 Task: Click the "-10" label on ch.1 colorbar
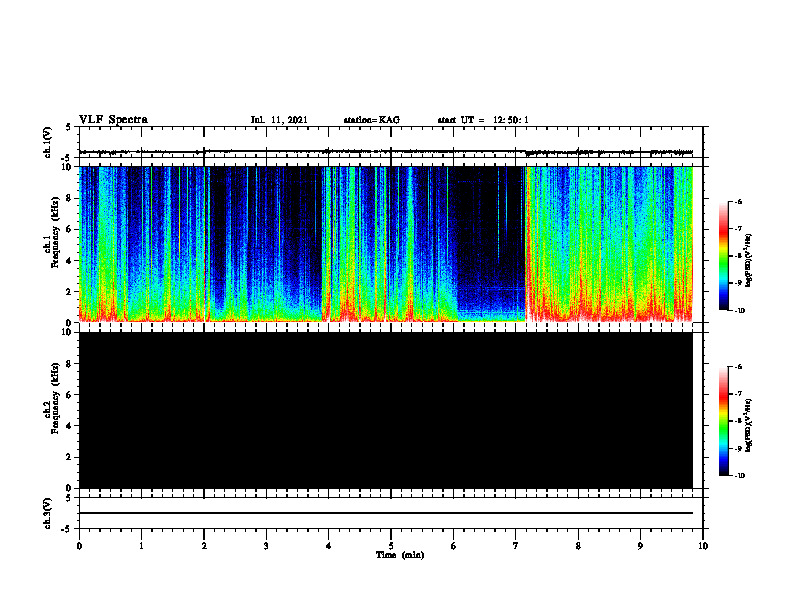[739, 310]
